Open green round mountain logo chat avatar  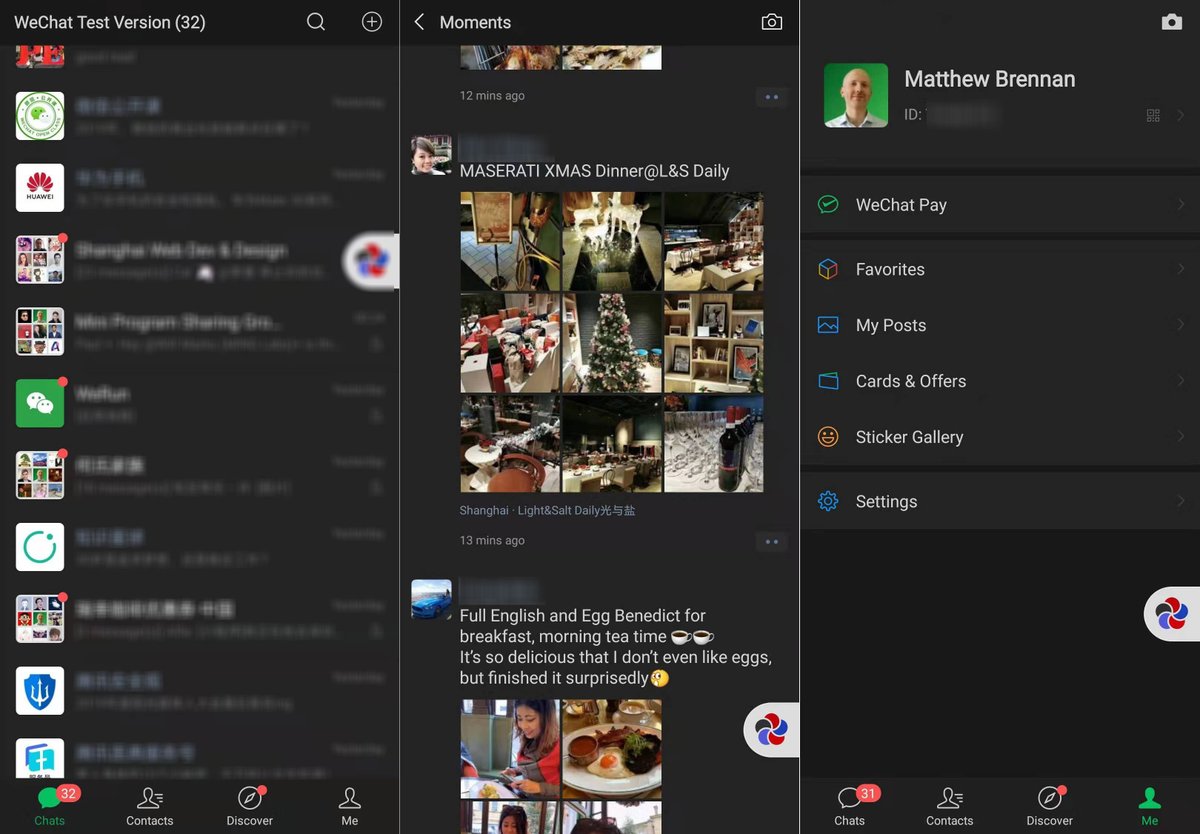(40, 116)
